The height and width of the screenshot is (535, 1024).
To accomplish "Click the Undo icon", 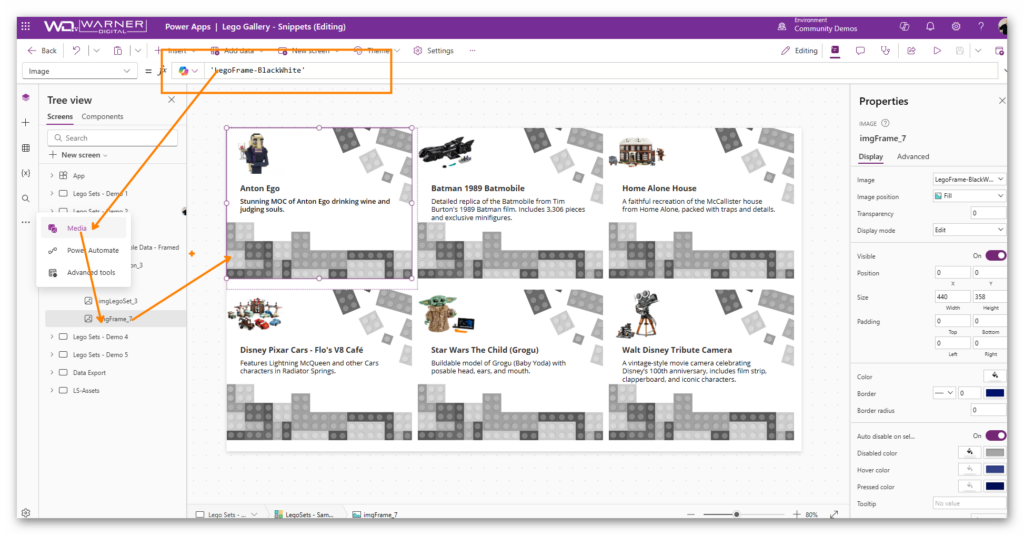I will tap(76, 50).
